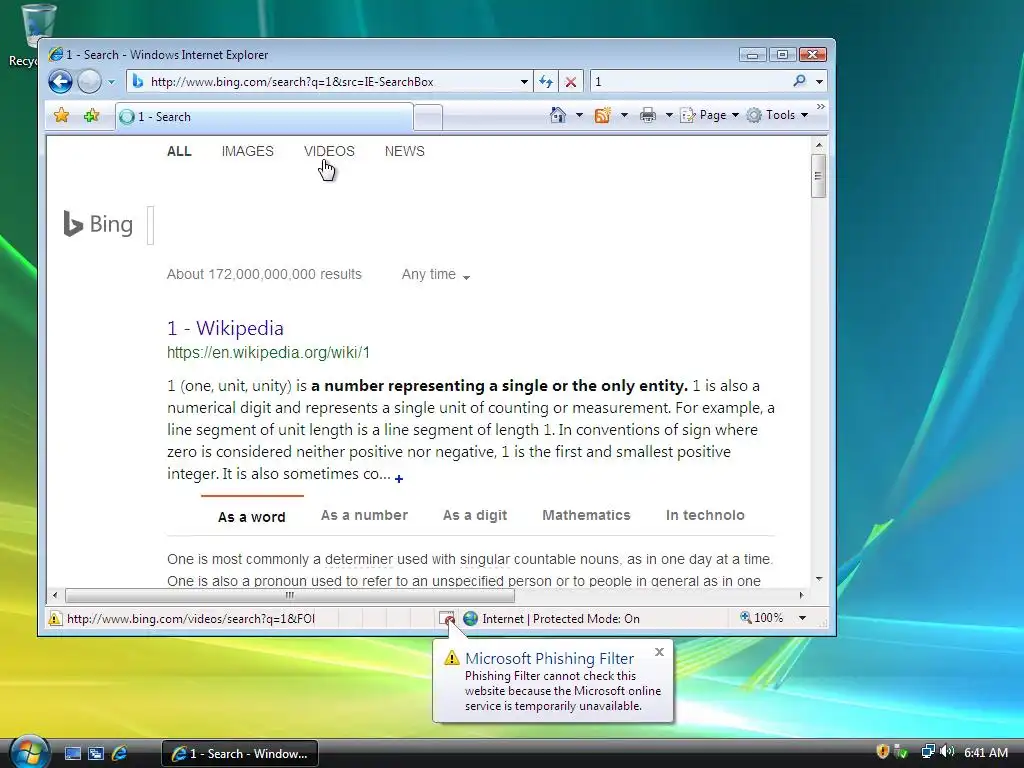Click the vertical scrollbar up arrow

pyautogui.click(x=818, y=145)
